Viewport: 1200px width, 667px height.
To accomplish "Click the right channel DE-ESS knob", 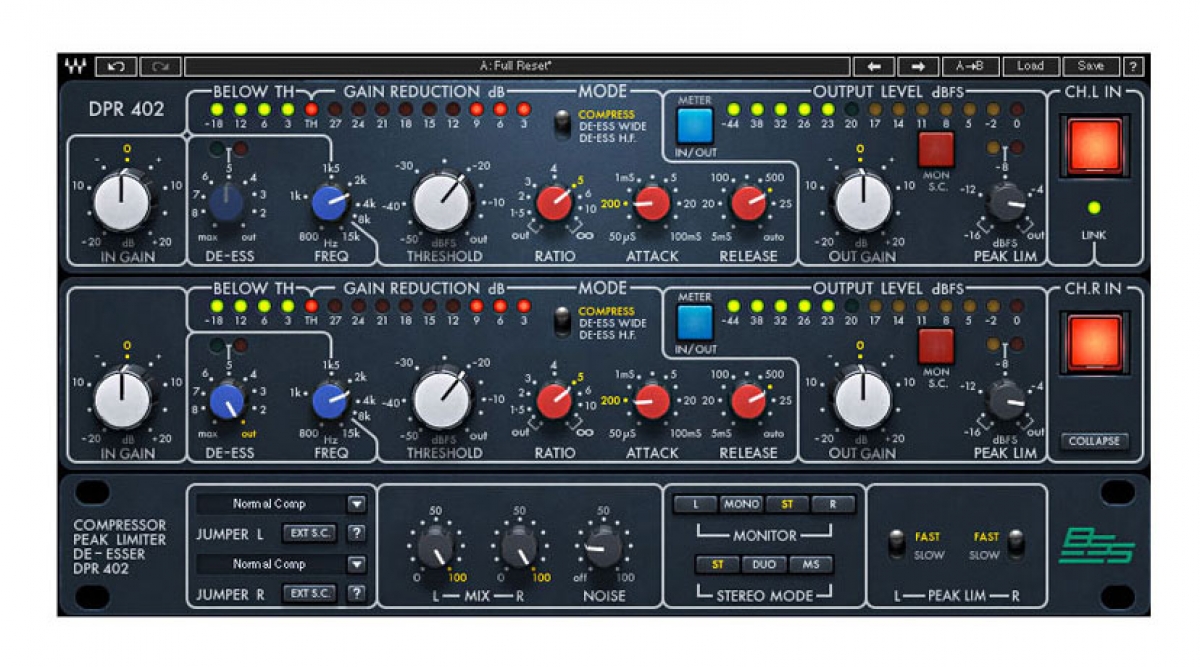I will click(228, 400).
